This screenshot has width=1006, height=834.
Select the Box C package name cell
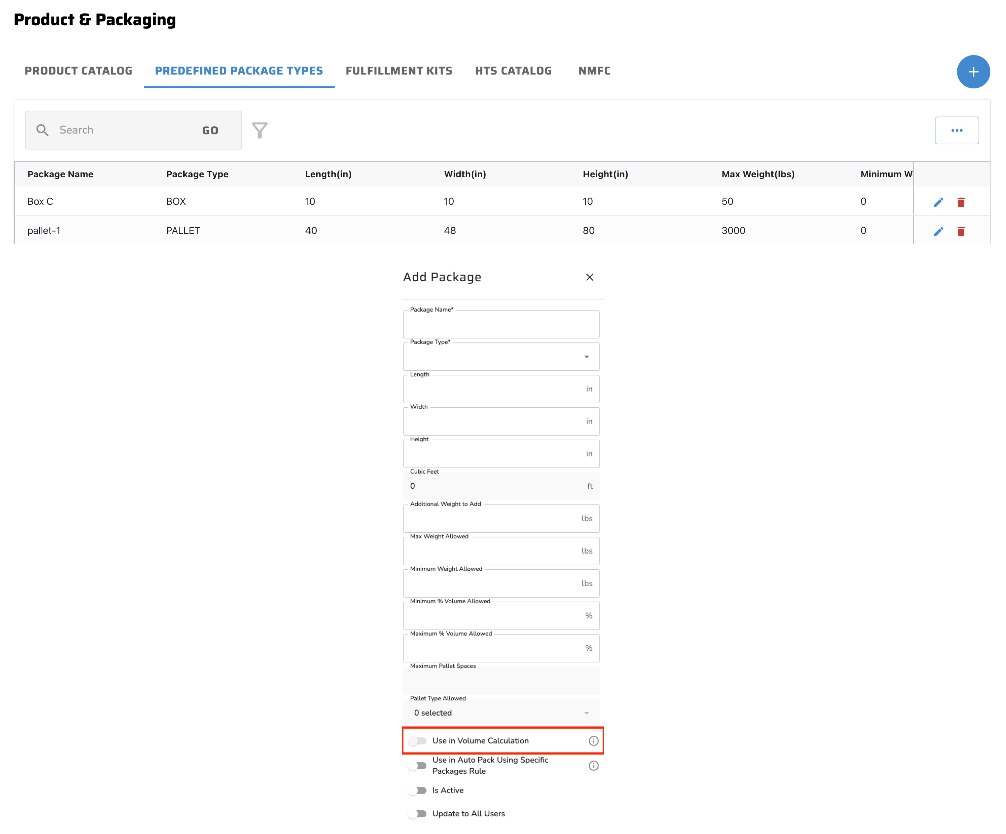point(40,201)
